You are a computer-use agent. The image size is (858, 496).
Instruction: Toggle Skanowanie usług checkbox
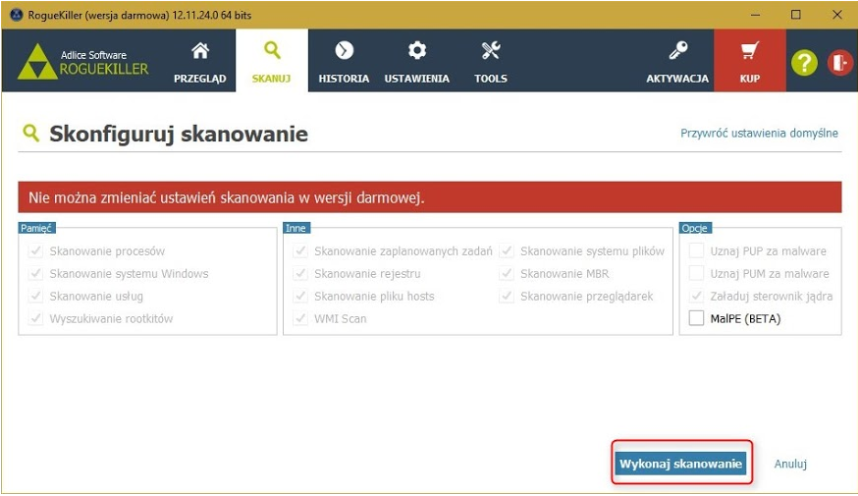point(36,296)
